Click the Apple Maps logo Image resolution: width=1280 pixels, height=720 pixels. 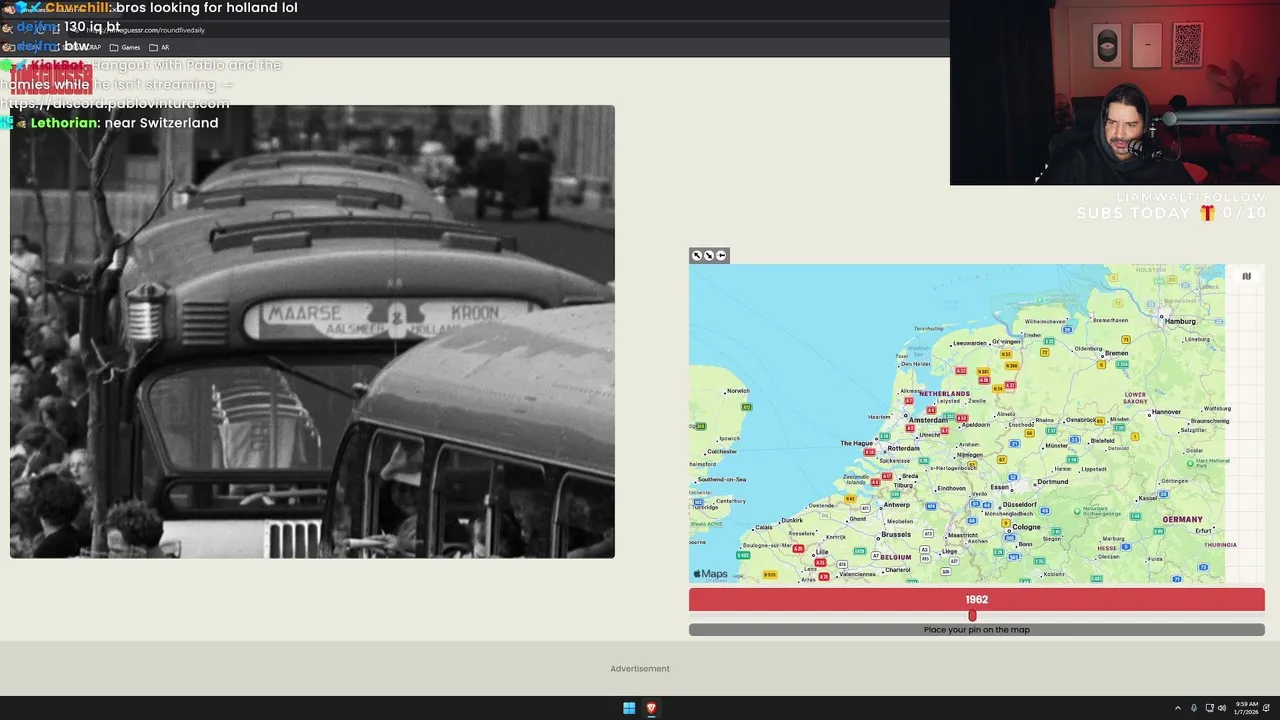coord(711,574)
